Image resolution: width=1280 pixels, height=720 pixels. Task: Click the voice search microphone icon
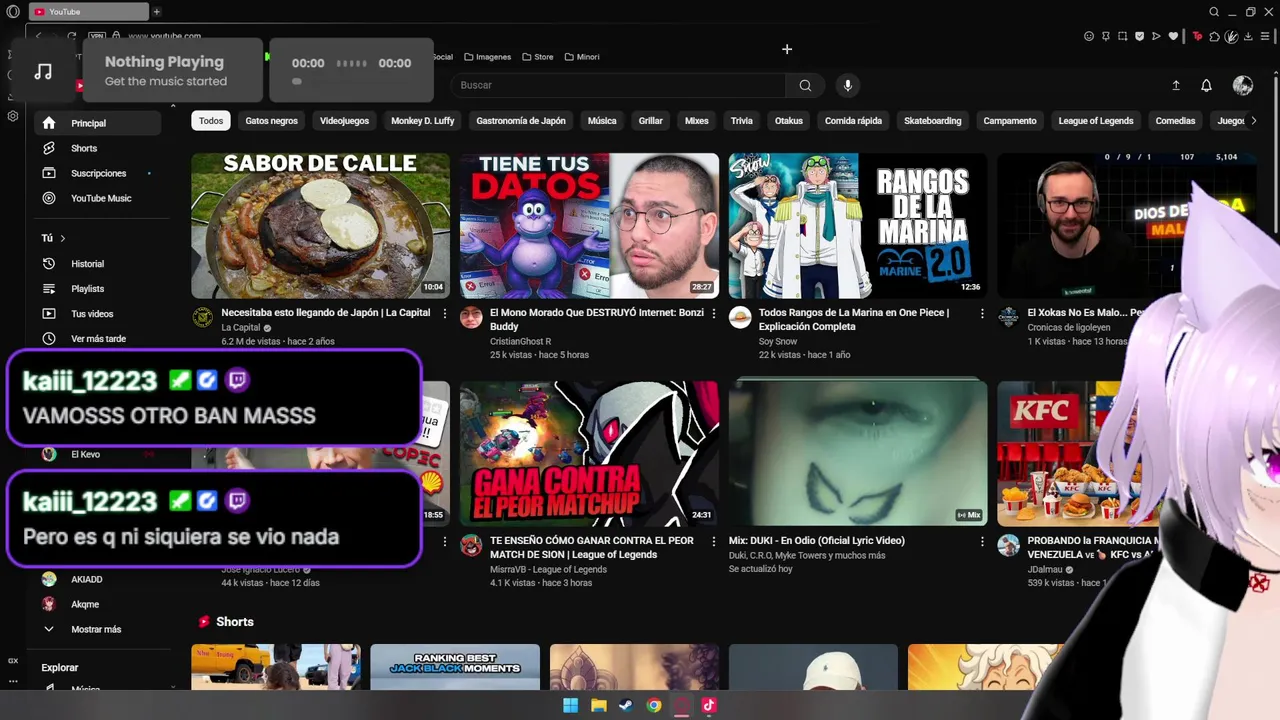[848, 85]
